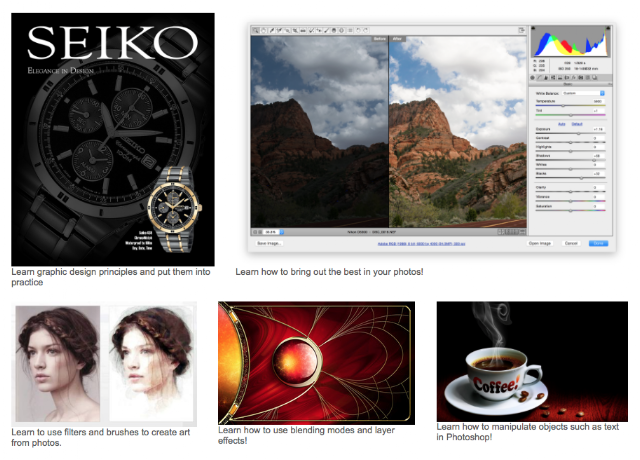This screenshot has width=640, height=460.
Task: Click the Temperature value field
Action: click(598, 101)
